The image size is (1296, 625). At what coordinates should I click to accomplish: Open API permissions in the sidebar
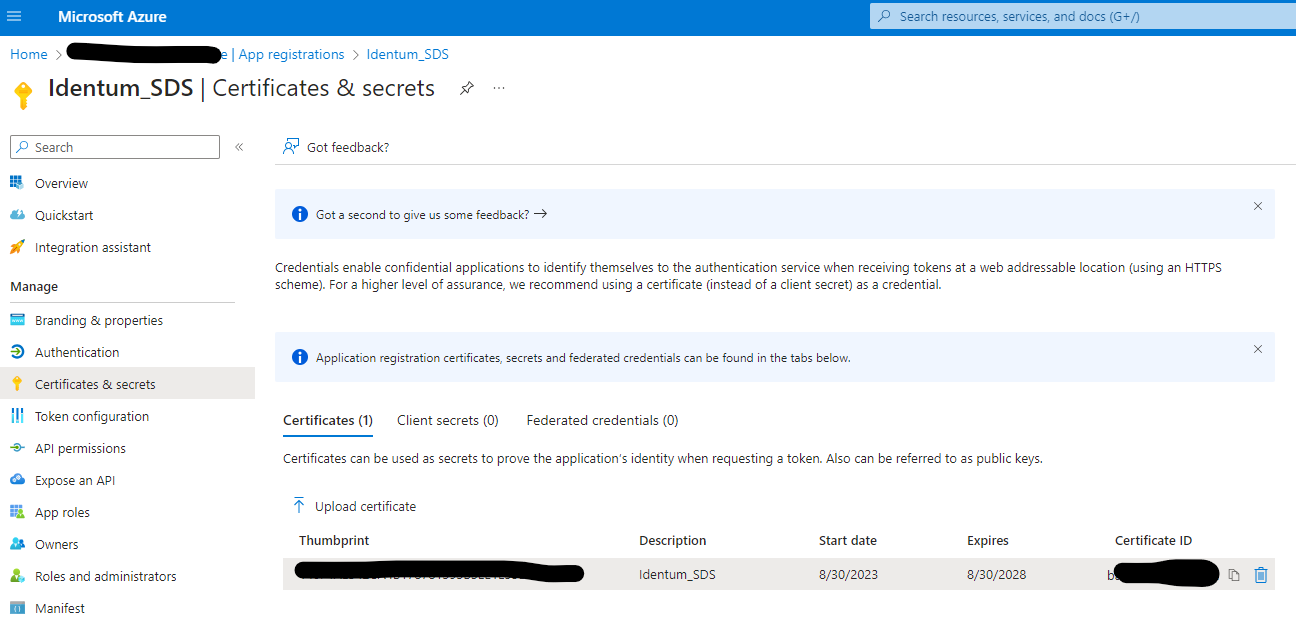[80, 448]
